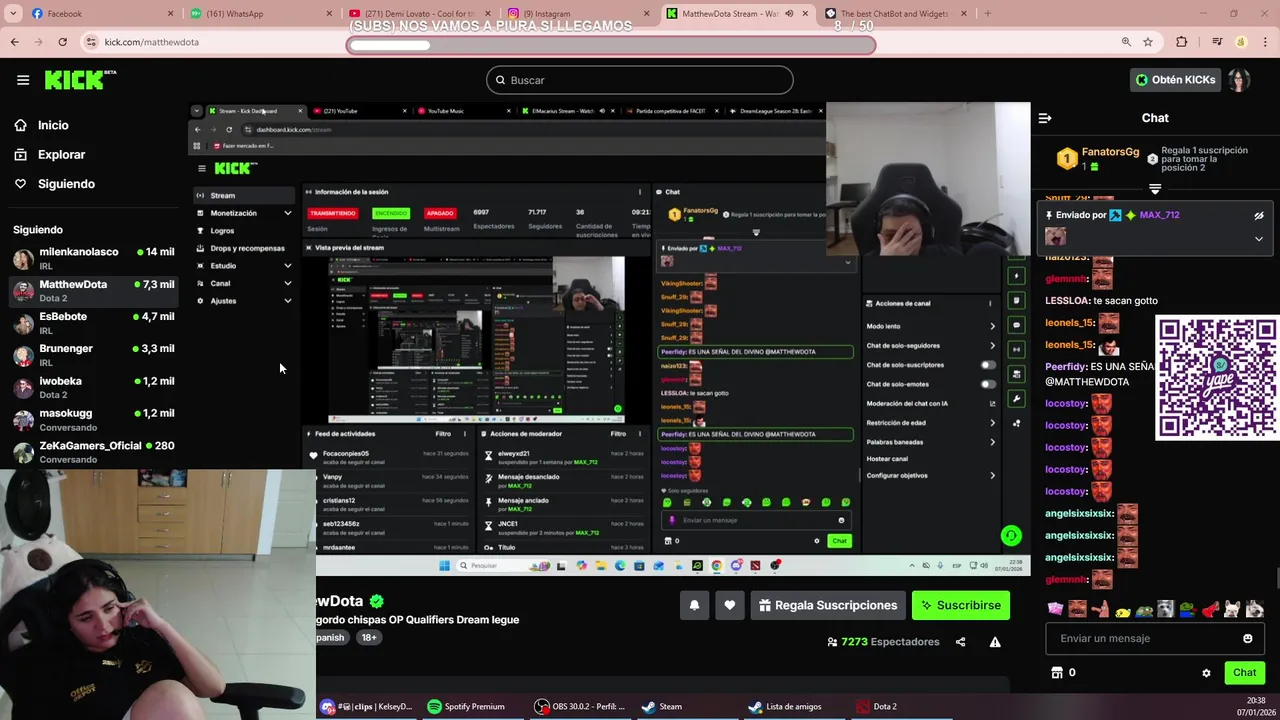Focus the Buscar search field

(x=640, y=80)
